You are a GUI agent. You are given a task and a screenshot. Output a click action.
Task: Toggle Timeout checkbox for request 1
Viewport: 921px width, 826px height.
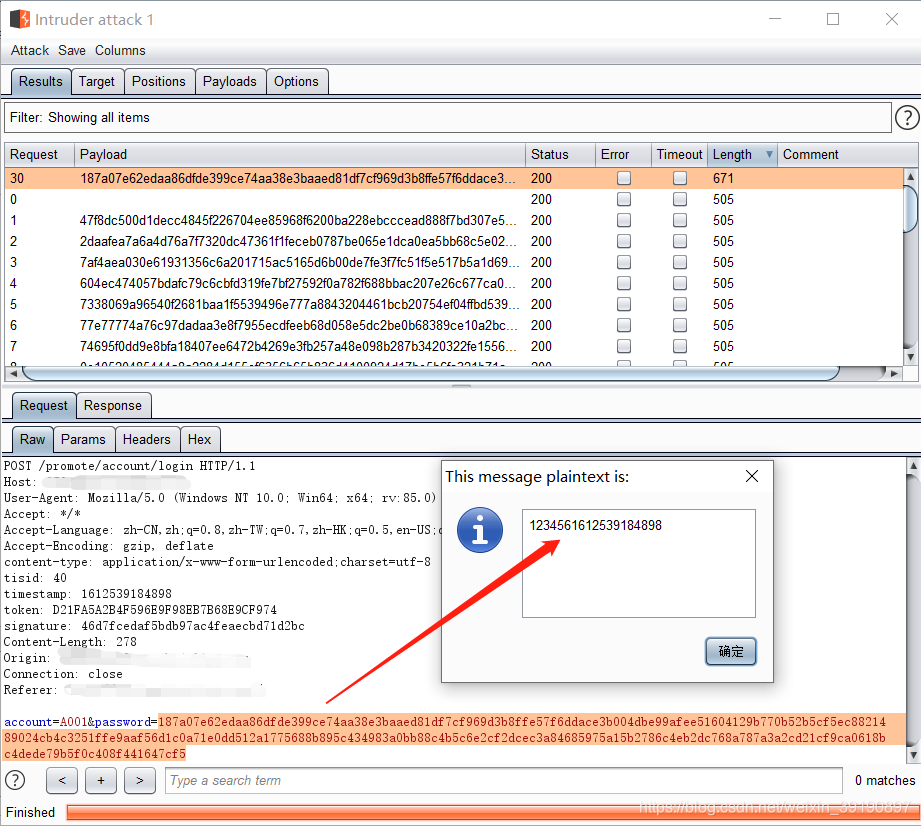point(680,220)
